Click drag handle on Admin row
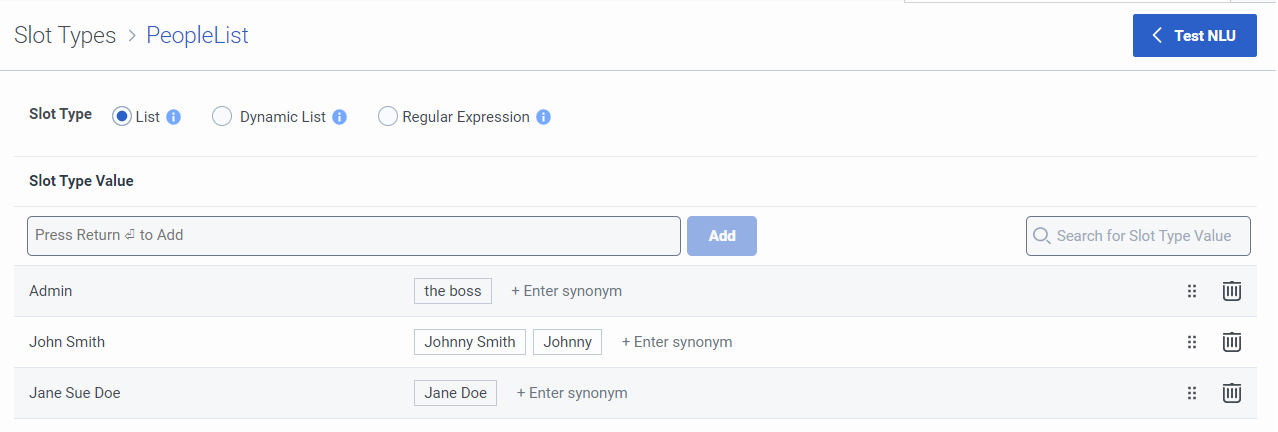Viewport: 1278px width, 432px height. coord(1191,291)
